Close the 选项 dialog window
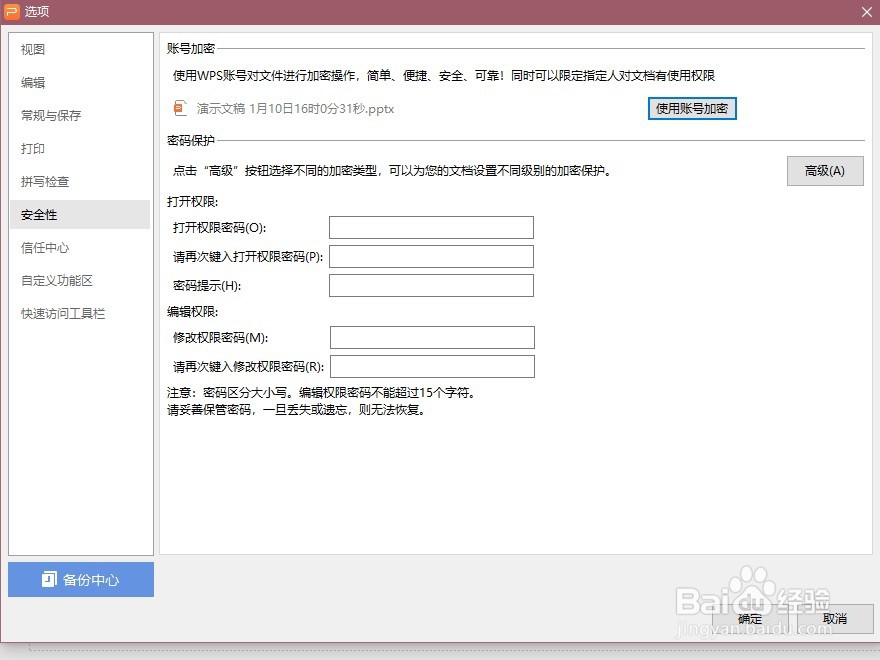880x660 pixels. click(867, 12)
